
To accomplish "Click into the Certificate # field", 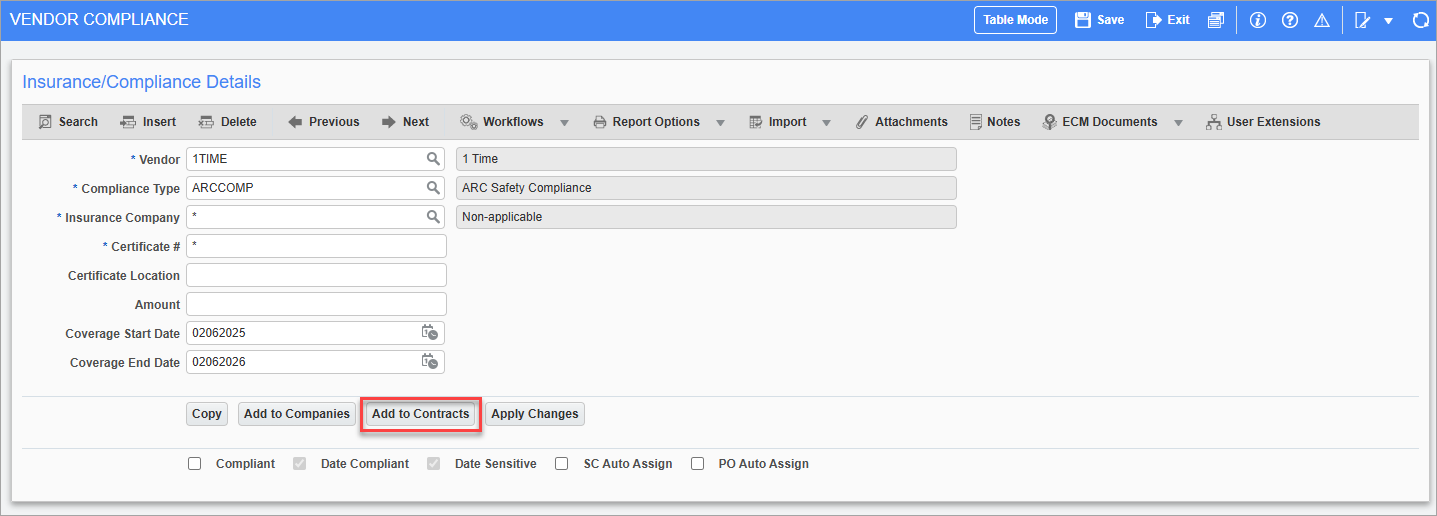I will point(316,246).
